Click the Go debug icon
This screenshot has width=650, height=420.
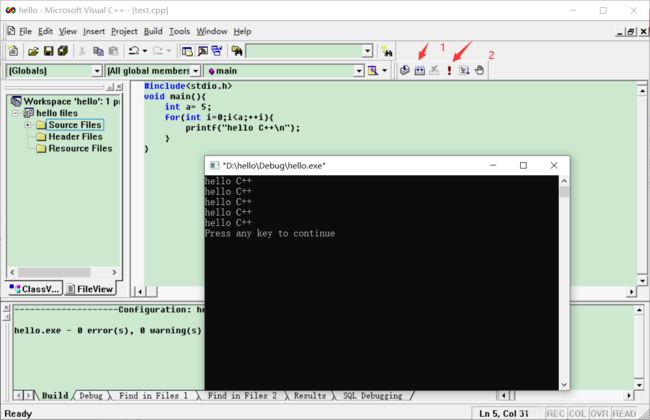[x=464, y=70]
